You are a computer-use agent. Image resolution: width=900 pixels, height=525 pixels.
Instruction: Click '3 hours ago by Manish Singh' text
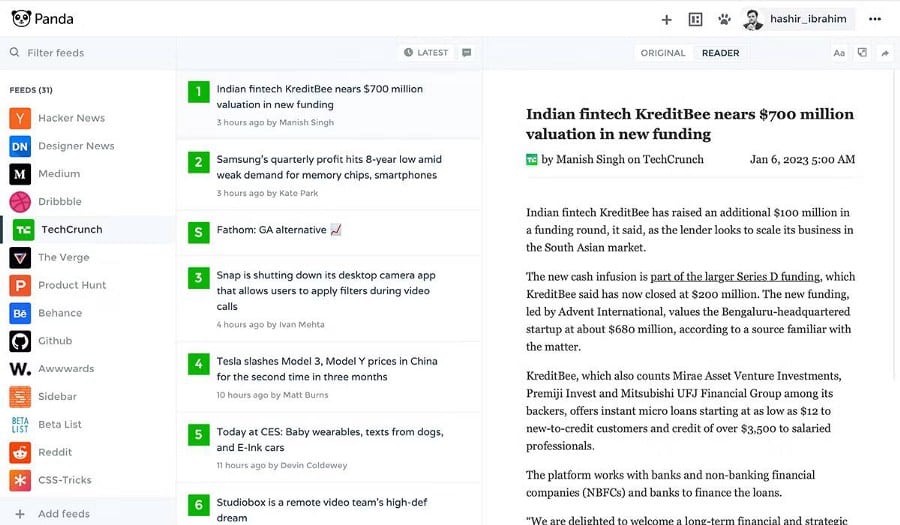275,122
